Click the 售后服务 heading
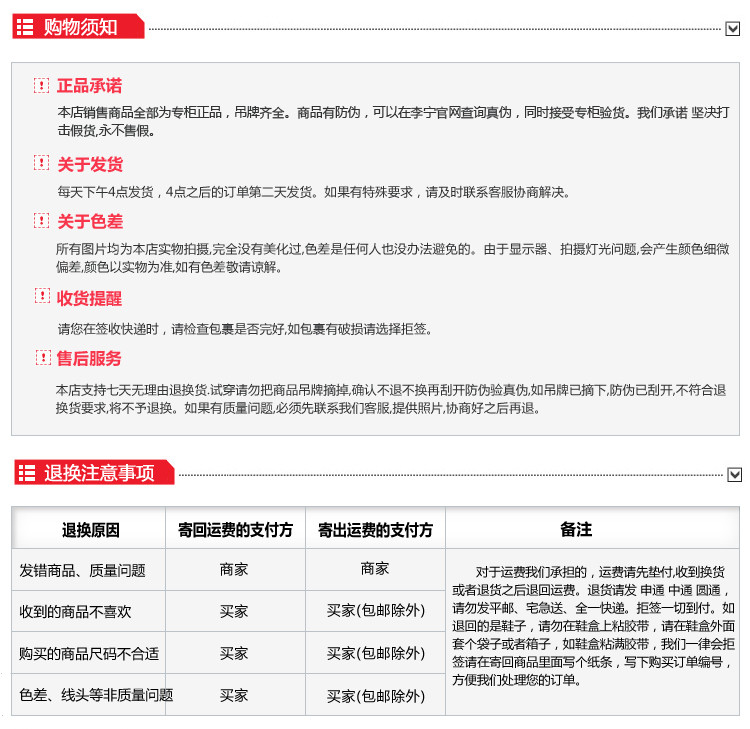 [x=89, y=358]
